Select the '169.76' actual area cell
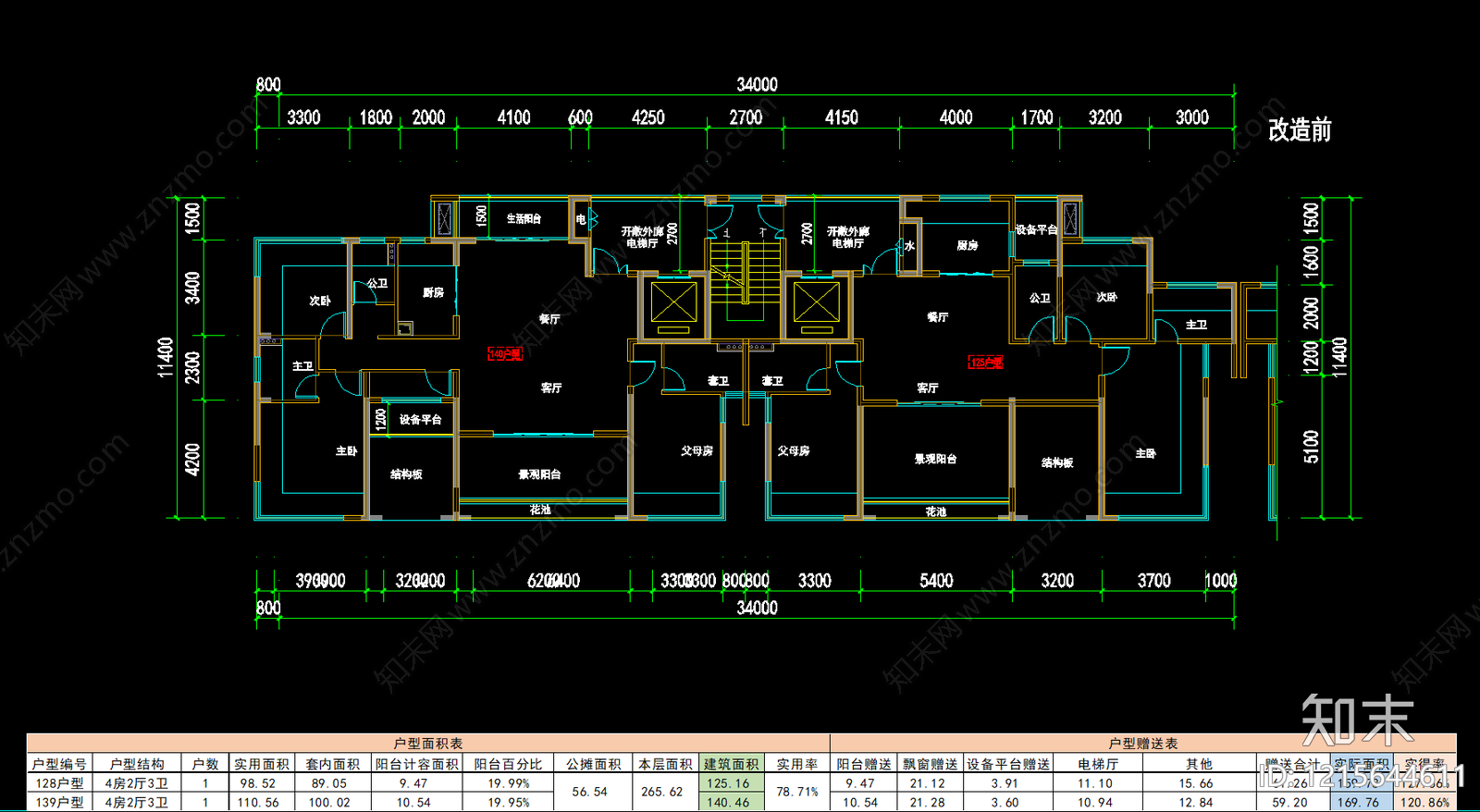Image resolution: width=1480 pixels, height=812 pixels. [x=1358, y=803]
